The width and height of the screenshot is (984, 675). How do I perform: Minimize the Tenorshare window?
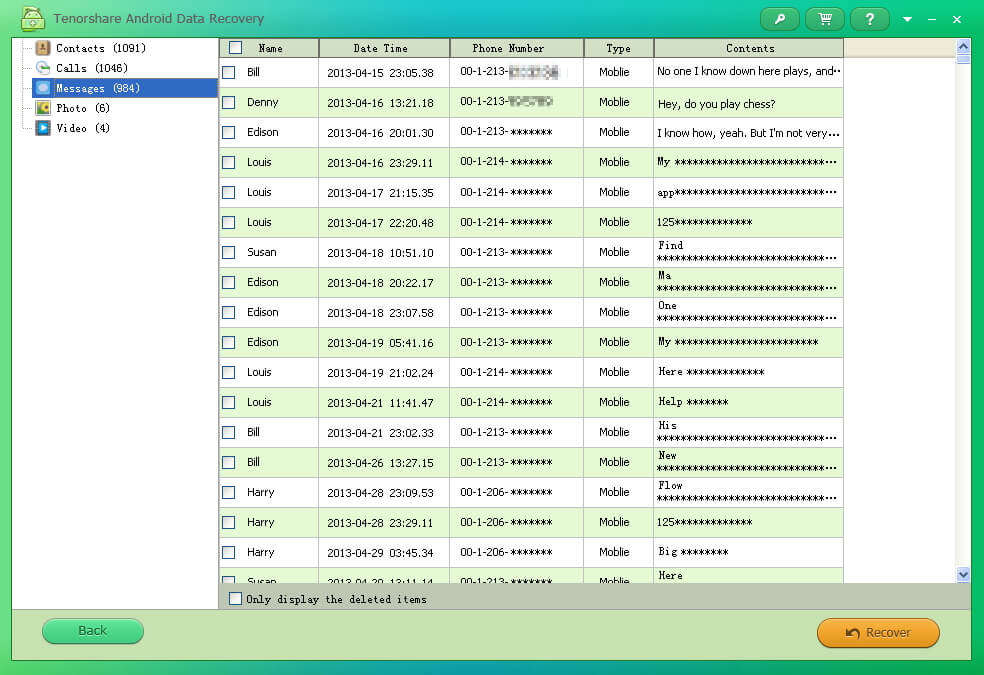[x=932, y=19]
